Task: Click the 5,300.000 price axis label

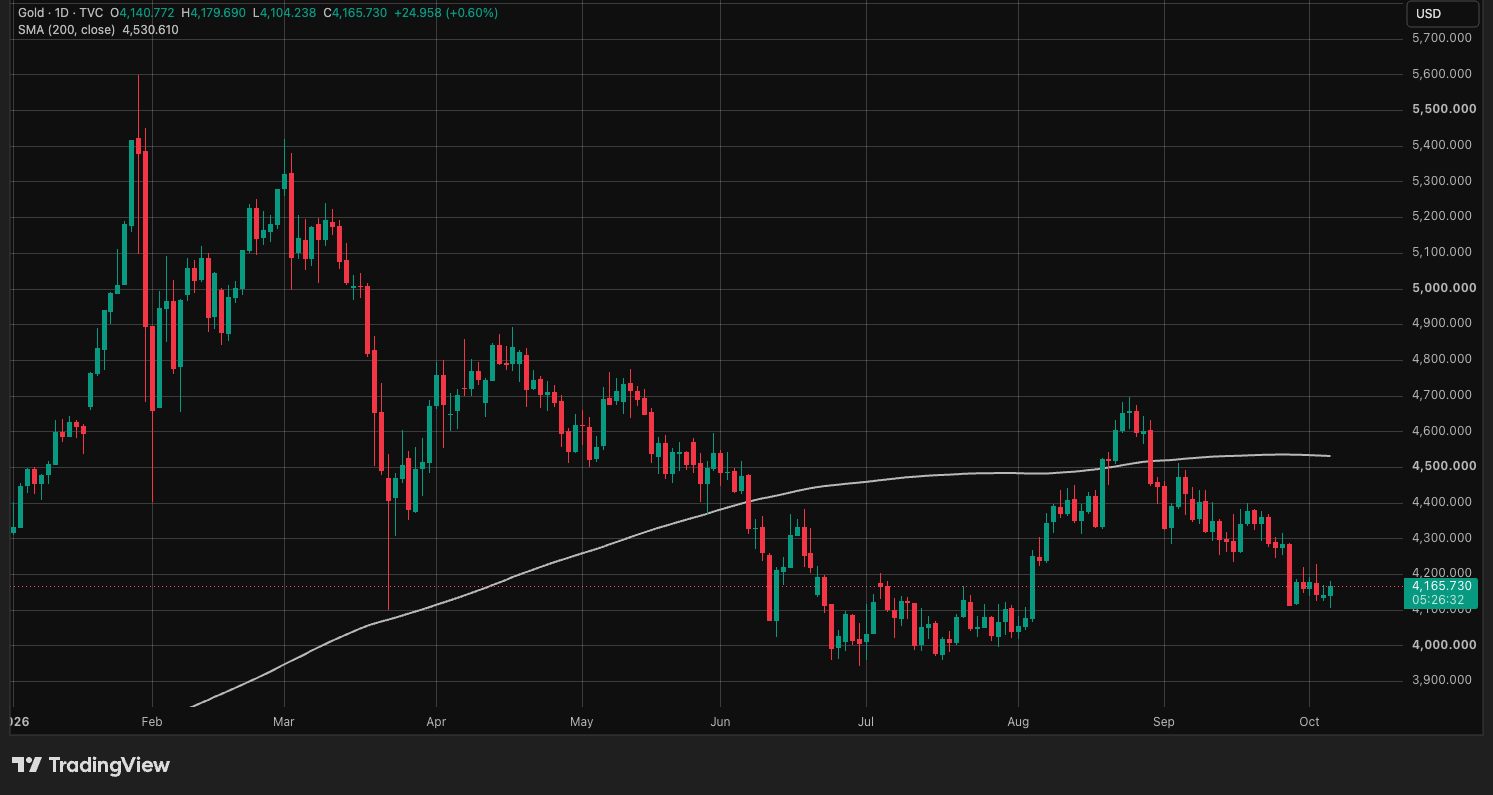Action: pyautogui.click(x=1440, y=181)
